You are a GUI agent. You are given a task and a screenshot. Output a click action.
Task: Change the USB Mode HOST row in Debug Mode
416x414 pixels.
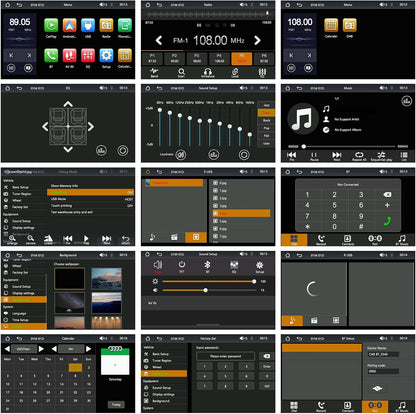(x=91, y=199)
